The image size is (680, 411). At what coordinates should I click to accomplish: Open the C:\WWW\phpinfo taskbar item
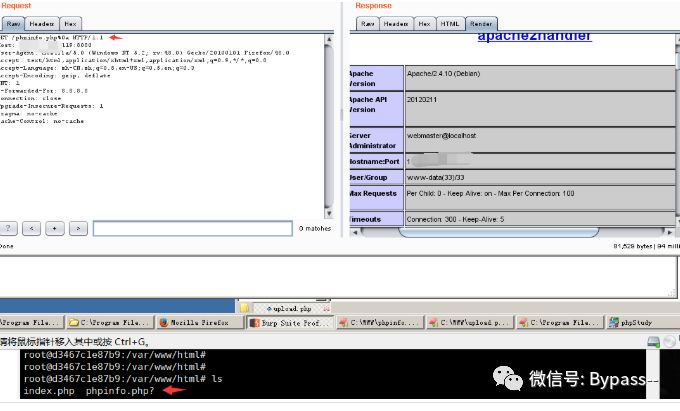click(x=380, y=323)
